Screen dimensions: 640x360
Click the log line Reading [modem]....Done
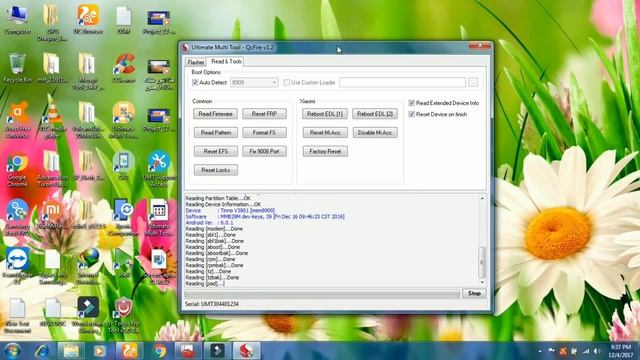click(x=214, y=229)
